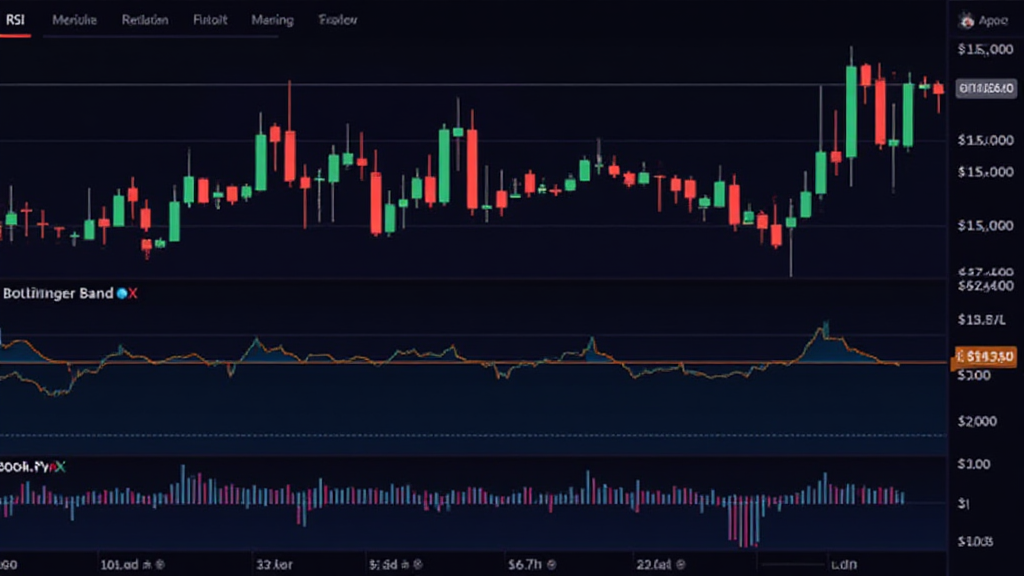The image size is (1024, 576).
Task: Toggle the blue circle icon beside Bollinger Band
Action: click(x=122, y=294)
